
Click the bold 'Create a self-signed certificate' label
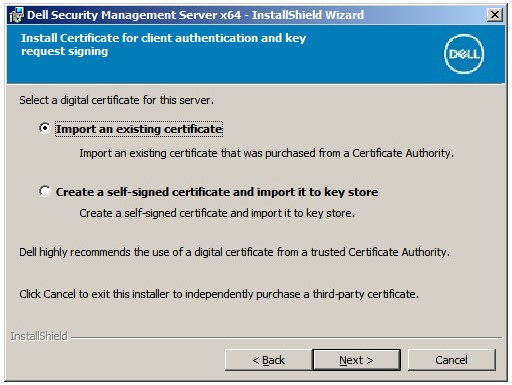[217, 192]
